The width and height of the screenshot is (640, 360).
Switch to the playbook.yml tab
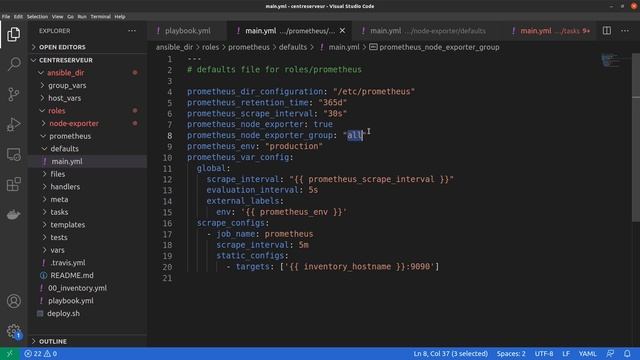pyautogui.click(x=188, y=31)
